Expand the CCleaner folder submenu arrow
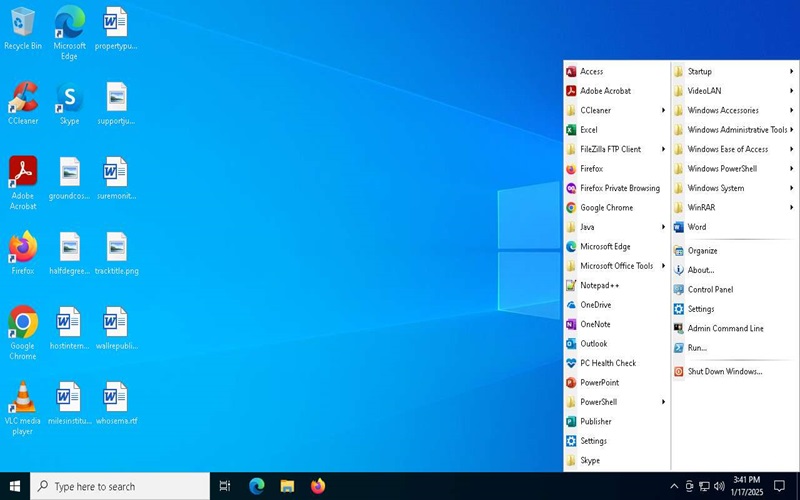 [663, 110]
